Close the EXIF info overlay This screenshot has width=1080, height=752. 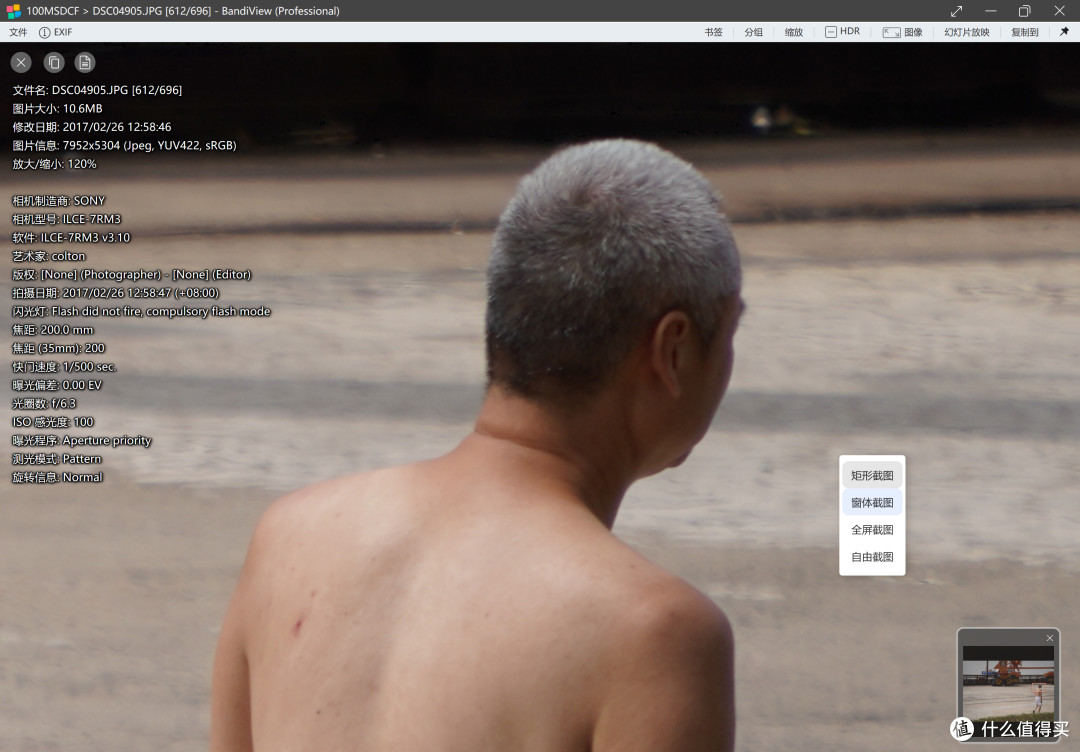pos(21,63)
